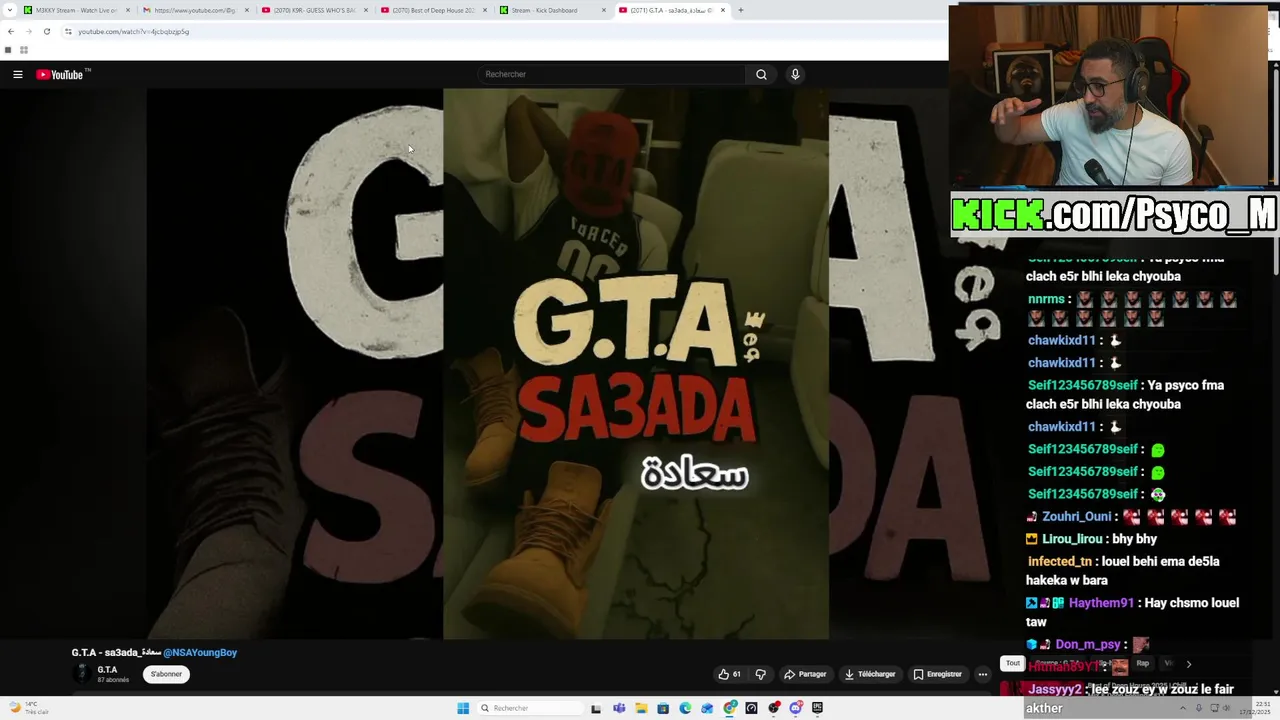Screen dimensions: 1280x720
Task: Click chat username Lirou_lirou
Action: click(1074, 539)
